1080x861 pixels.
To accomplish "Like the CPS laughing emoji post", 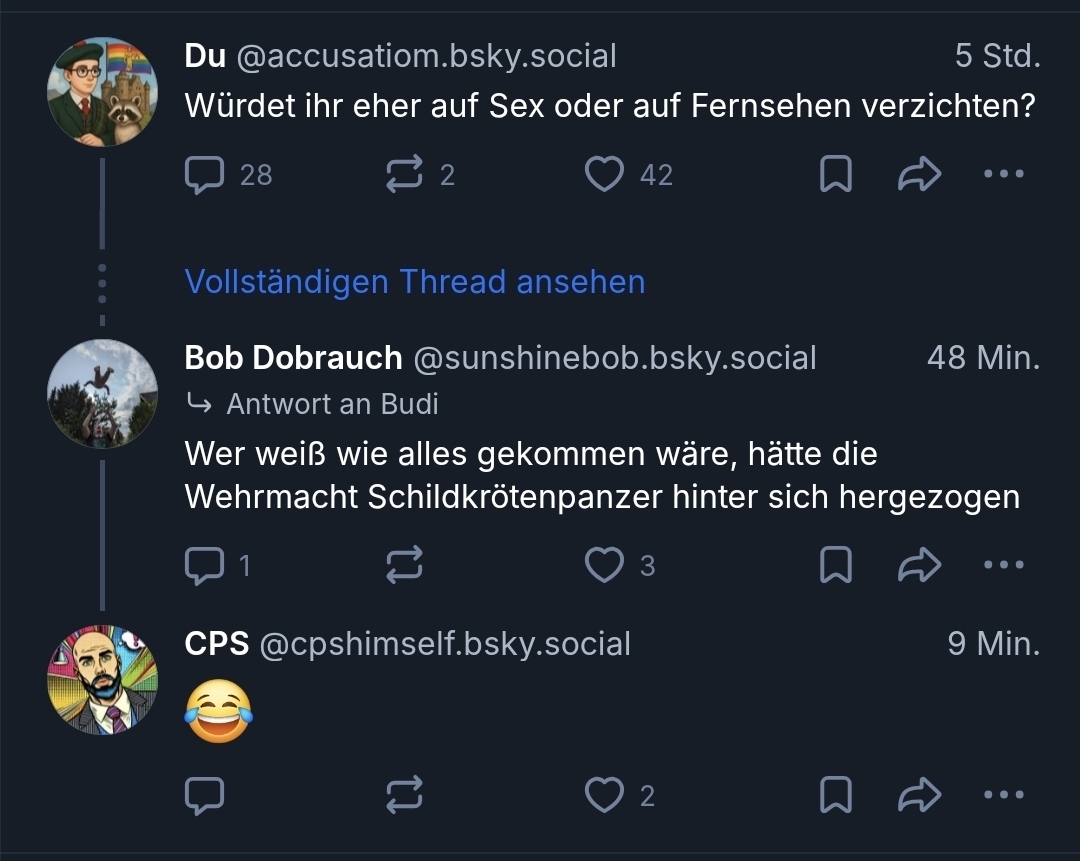I will 604,796.
